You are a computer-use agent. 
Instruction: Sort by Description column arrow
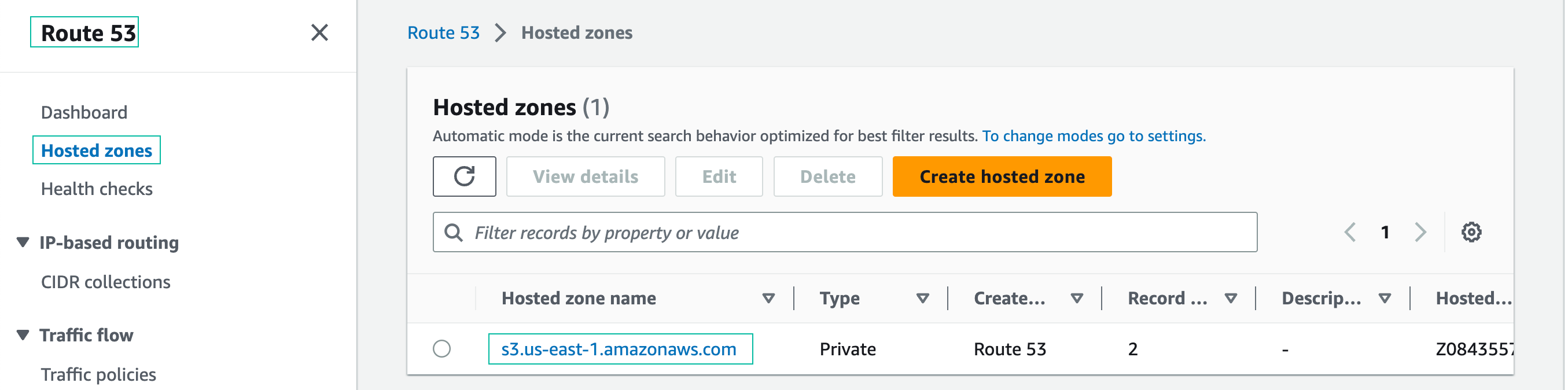1384,298
